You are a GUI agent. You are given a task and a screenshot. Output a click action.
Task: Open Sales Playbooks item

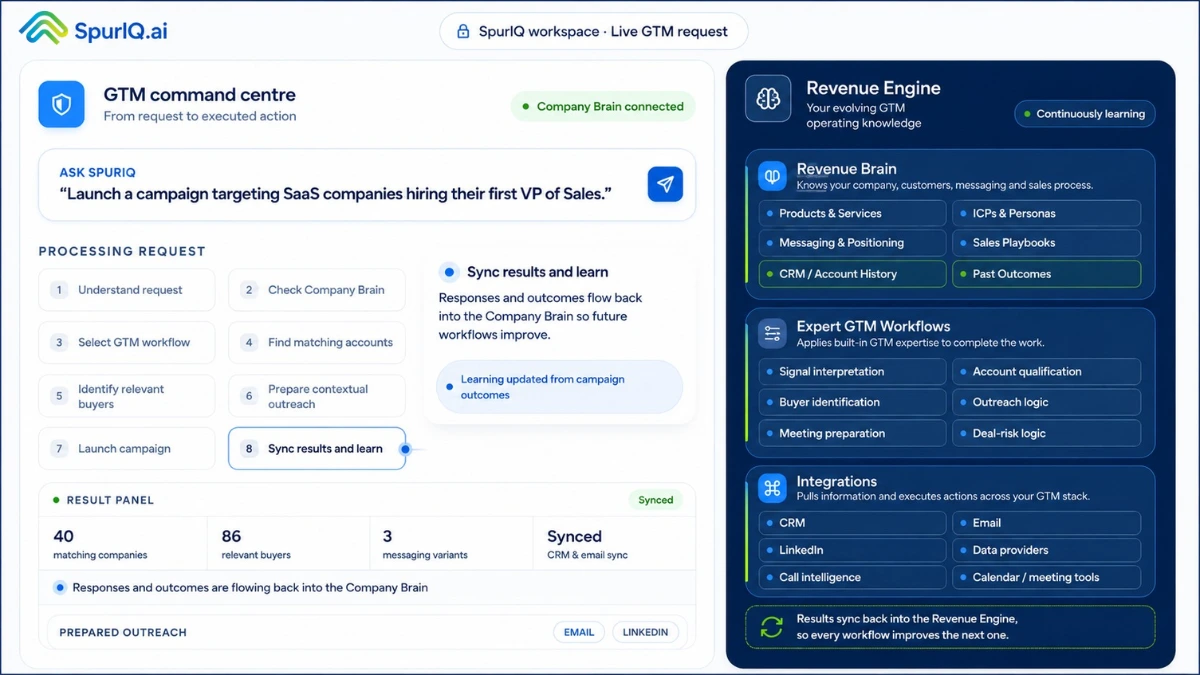click(x=1046, y=243)
